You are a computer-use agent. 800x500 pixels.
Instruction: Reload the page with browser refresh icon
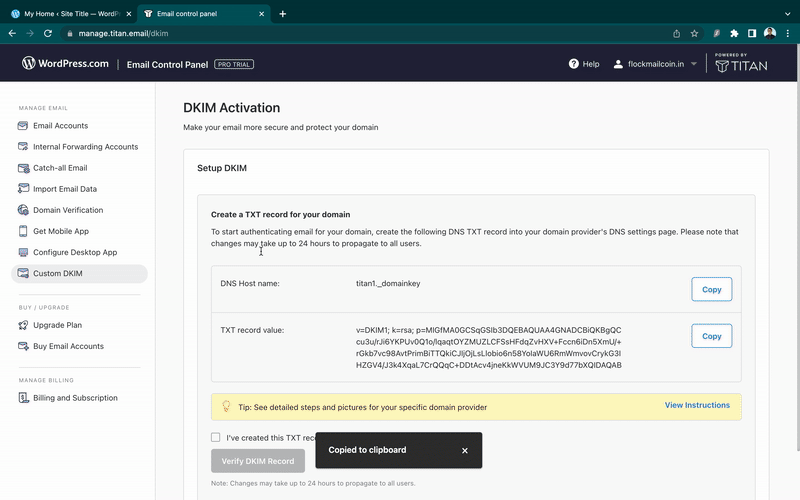[48, 33]
